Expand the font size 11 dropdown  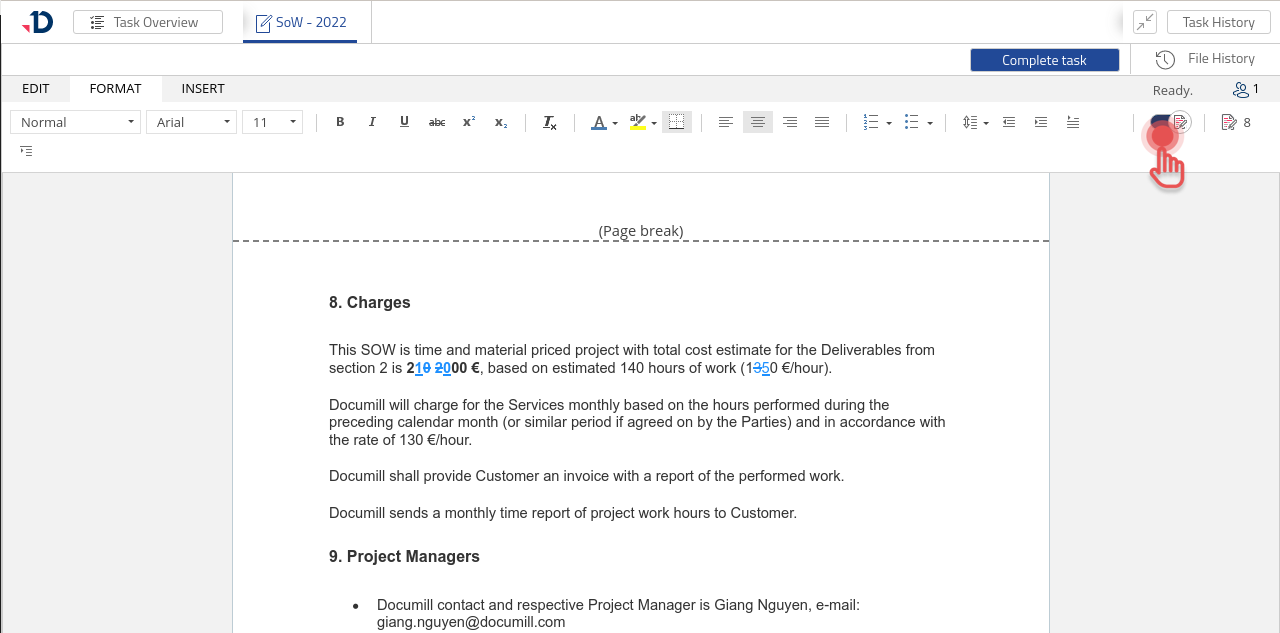[x=272, y=122]
